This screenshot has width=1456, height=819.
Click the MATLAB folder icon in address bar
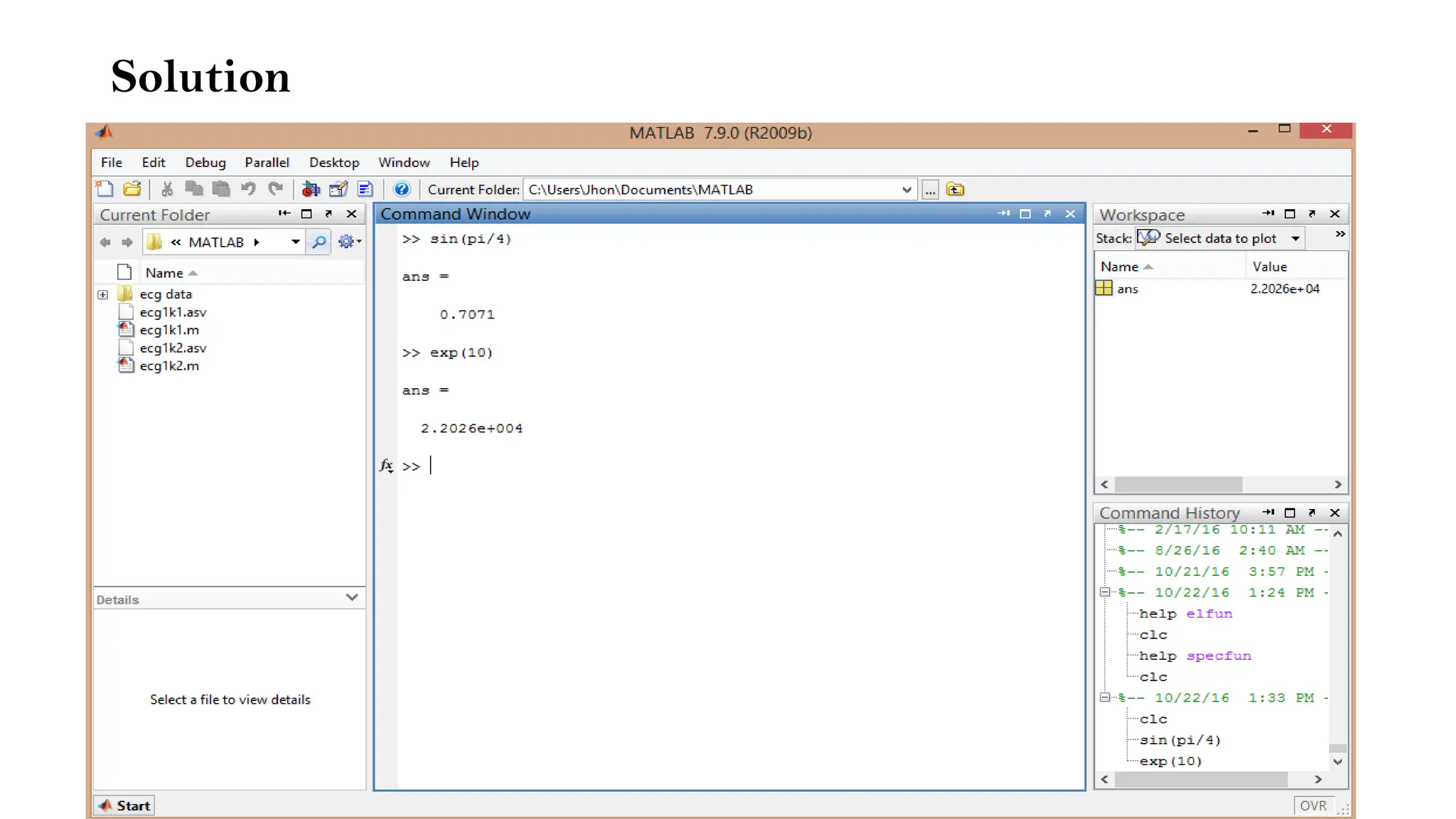pos(154,242)
